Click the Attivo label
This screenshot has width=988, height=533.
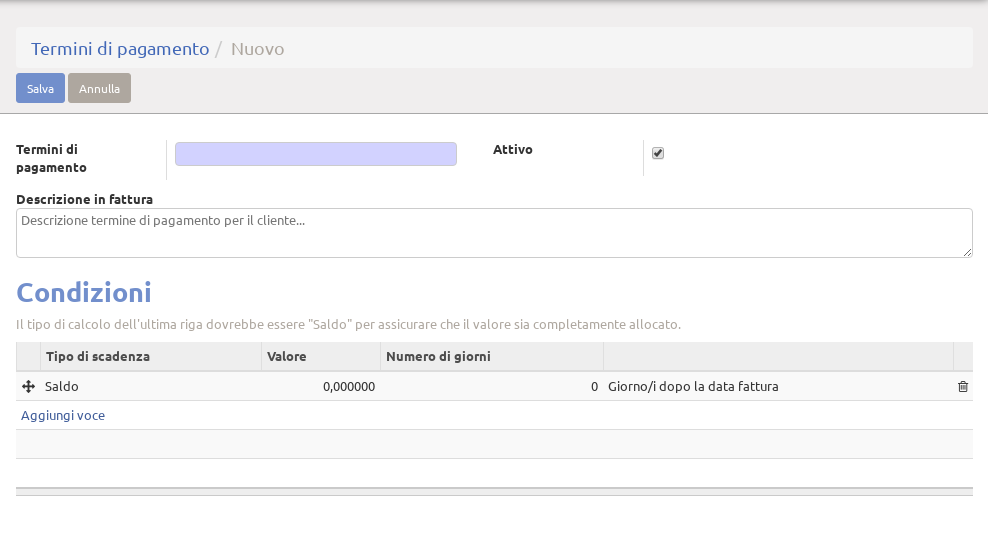(512, 149)
